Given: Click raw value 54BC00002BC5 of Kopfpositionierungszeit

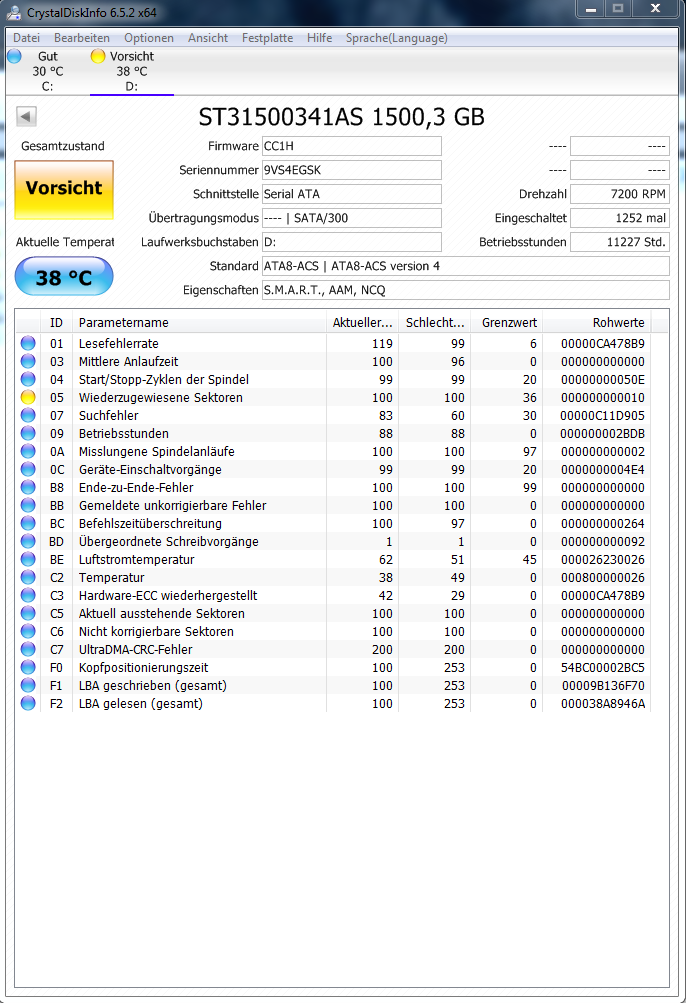Looking at the screenshot, I should [x=603, y=667].
